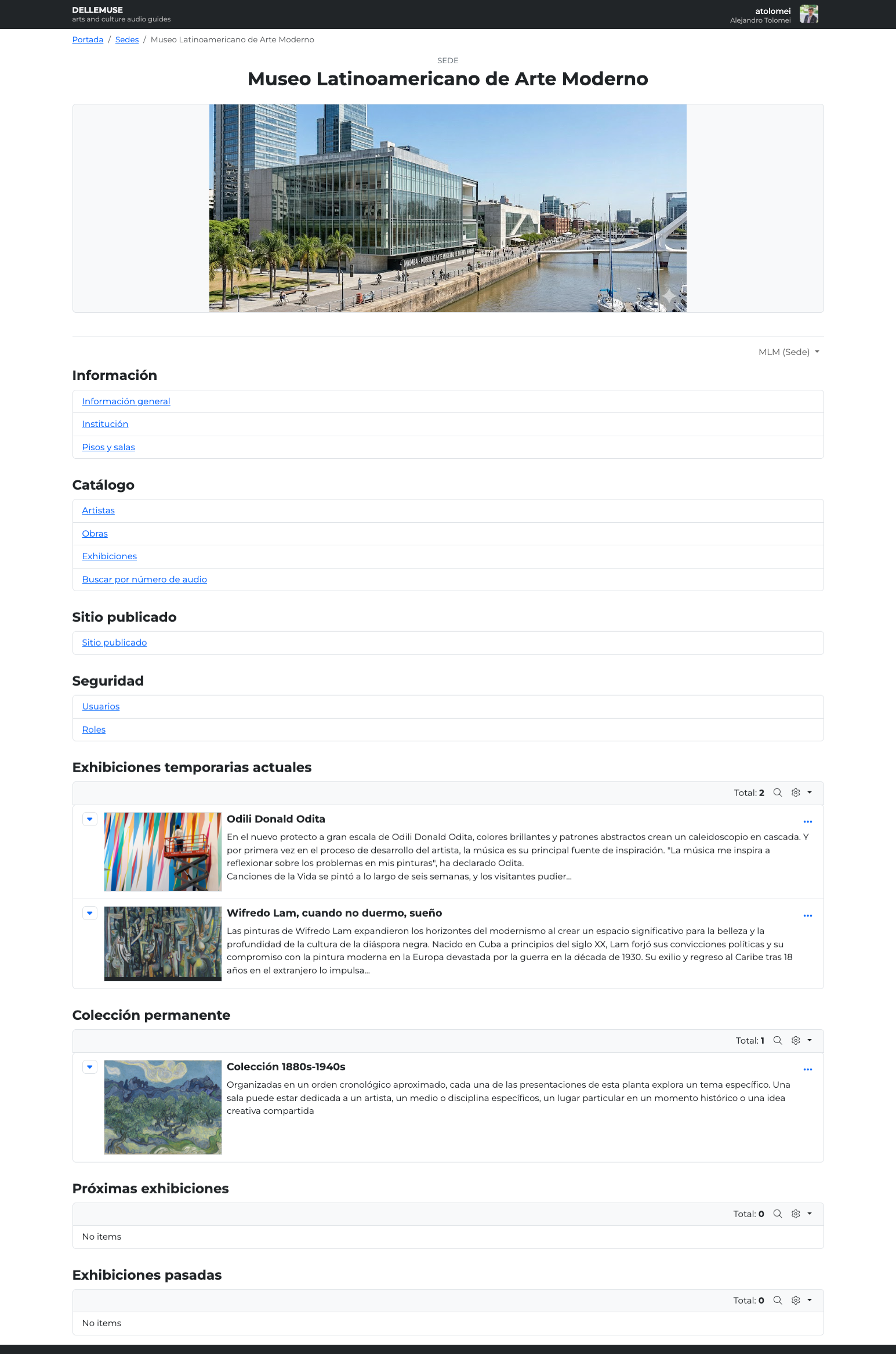This screenshot has width=896, height=1354.
Task: Expand the Odili Donald Odita row chevron
Action: point(90,819)
